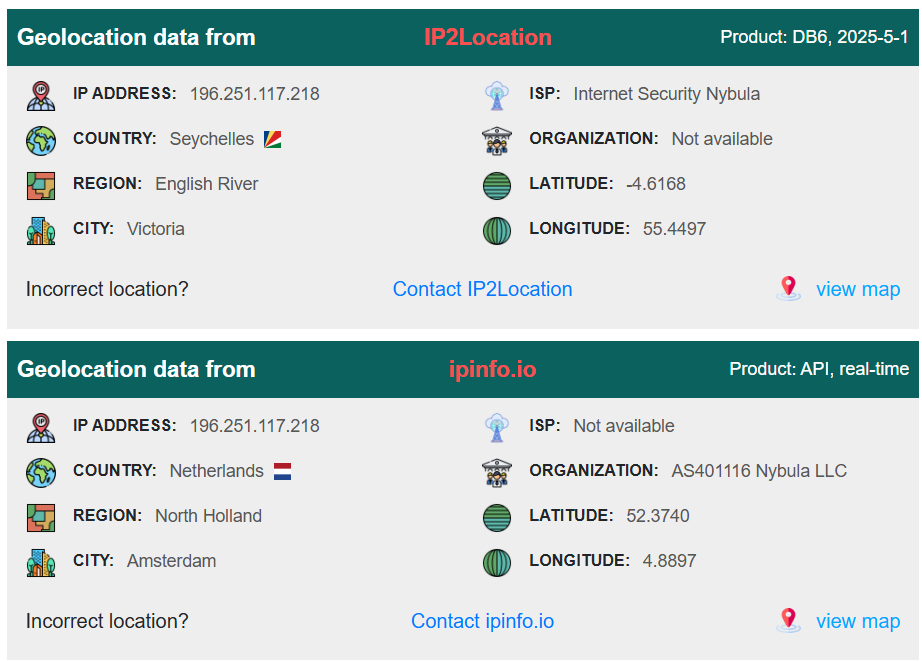Click the longitude icon beside 55.4497
The height and width of the screenshot is (662, 922).
[x=497, y=230]
